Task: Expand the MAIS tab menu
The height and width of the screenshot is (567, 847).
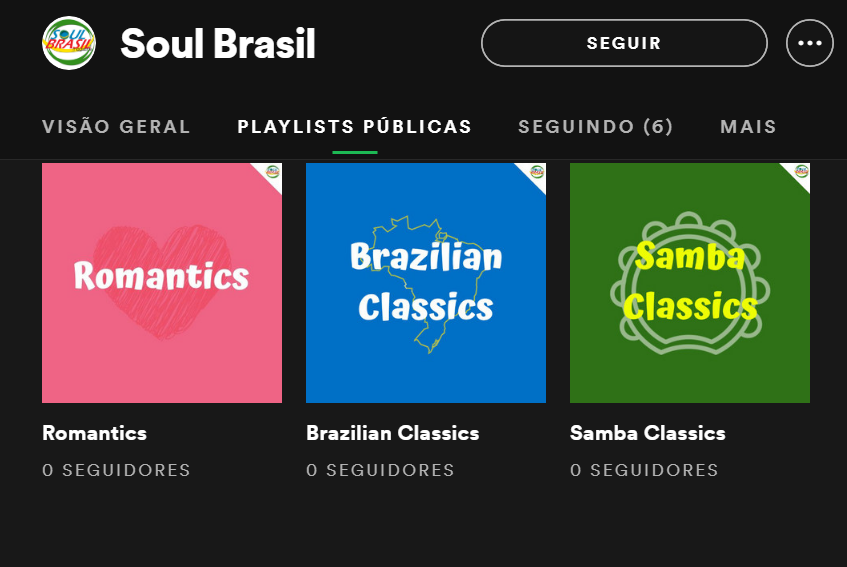Action: [x=748, y=127]
